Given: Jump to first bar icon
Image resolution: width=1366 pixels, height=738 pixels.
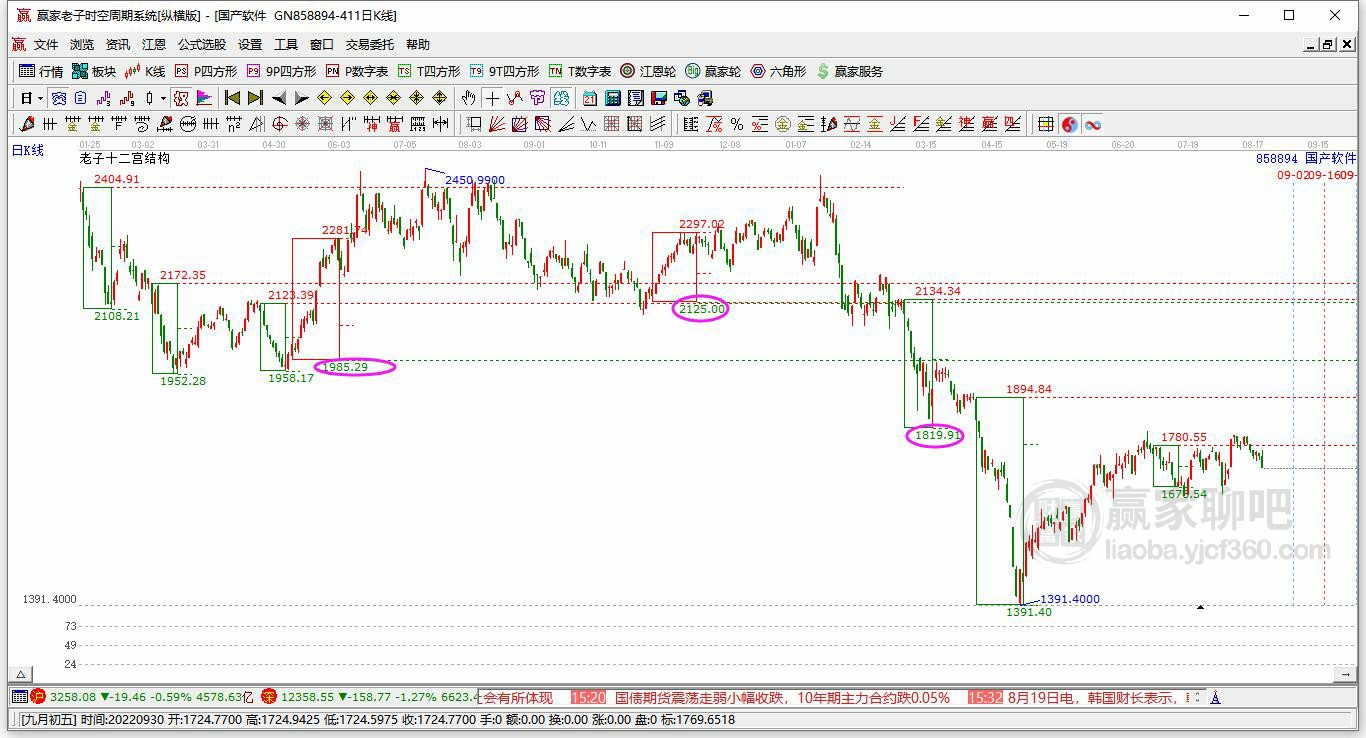Looking at the screenshot, I should click(232, 98).
